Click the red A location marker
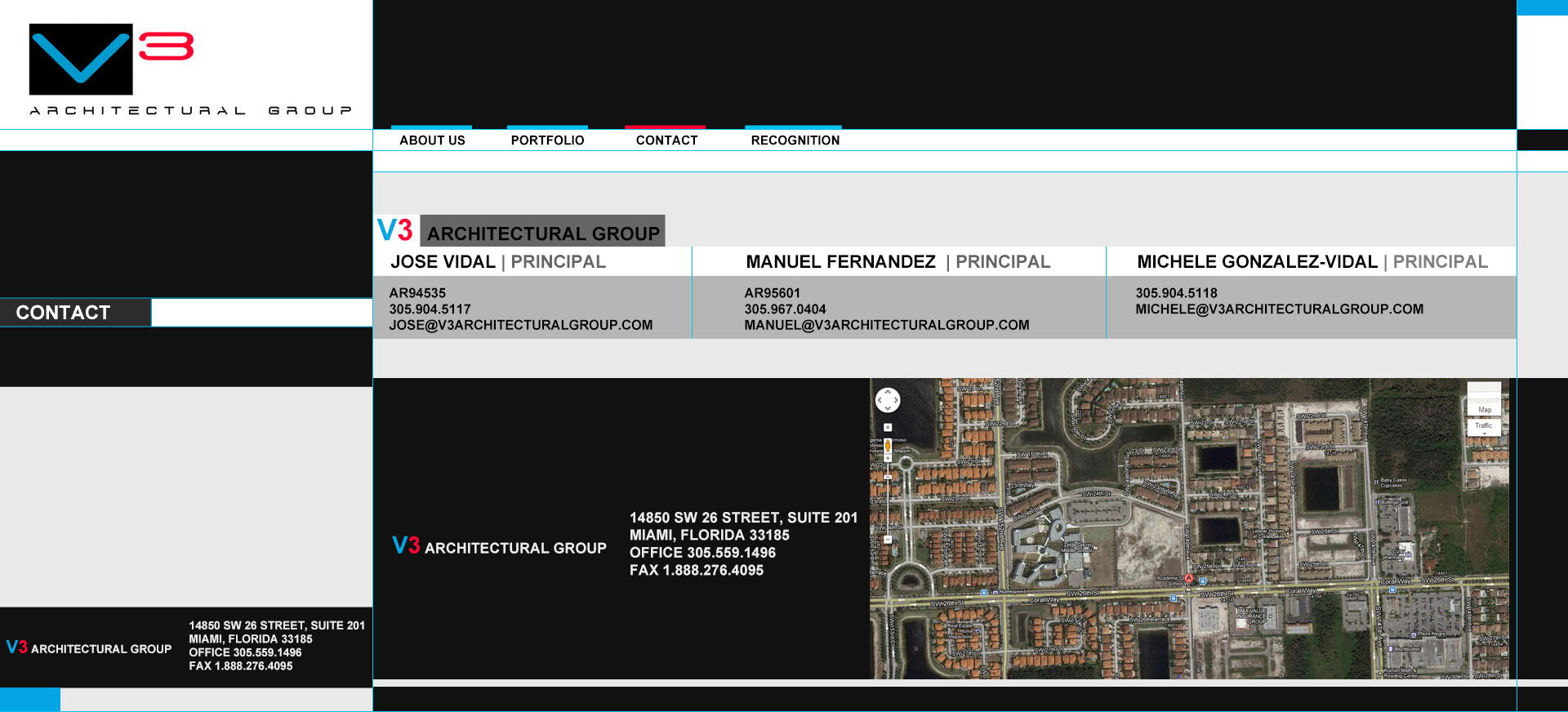1568x712 pixels. 1189,578
